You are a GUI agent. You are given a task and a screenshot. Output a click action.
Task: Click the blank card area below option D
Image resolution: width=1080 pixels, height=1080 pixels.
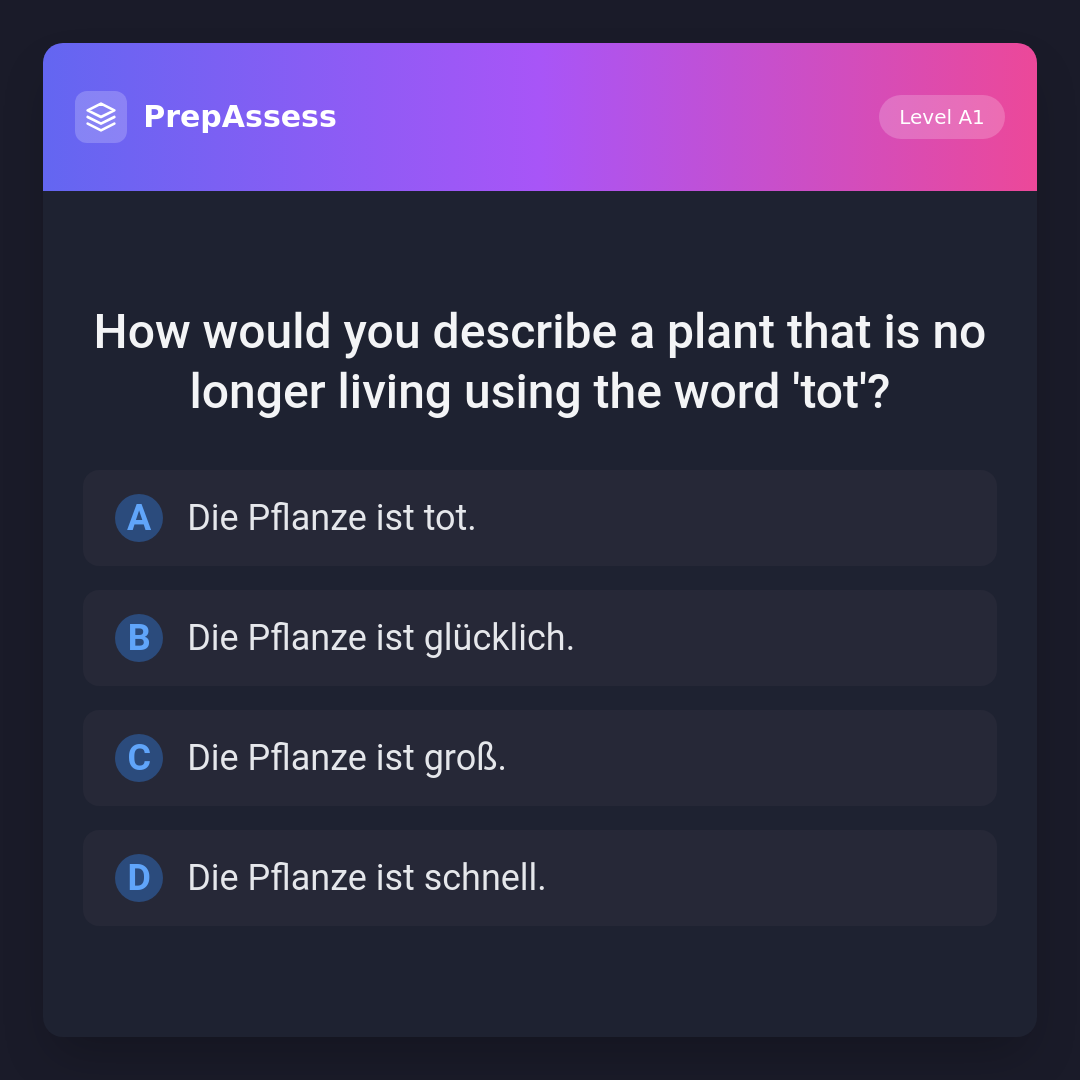click(540, 980)
